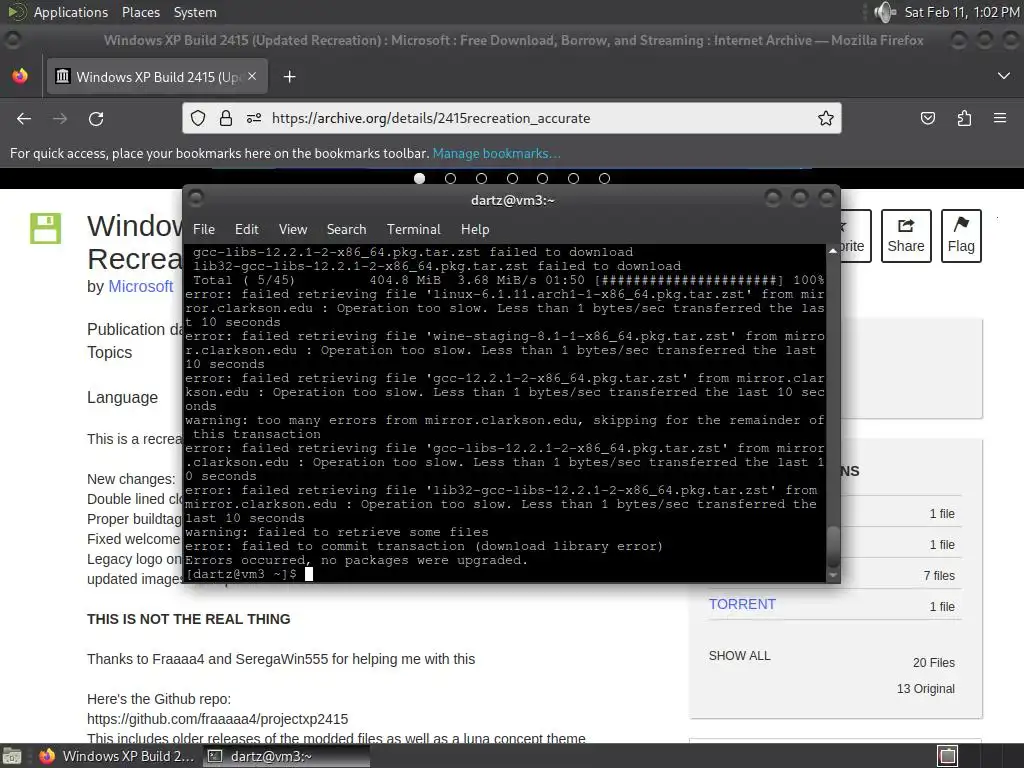The image size is (1024, 768).
Task: Open the clock showing Sat Feb 11
Action: pos(961,12)
